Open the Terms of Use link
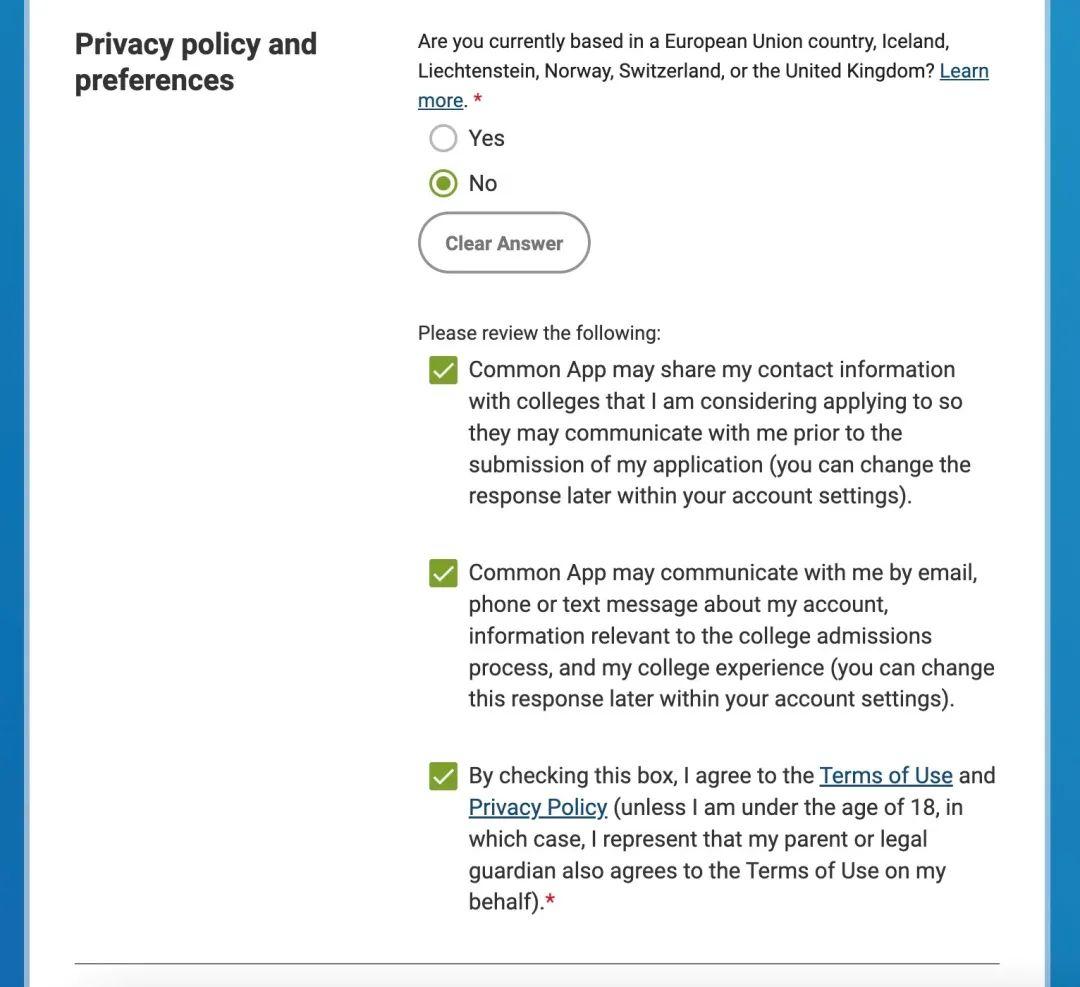 [x=885, y=776]
